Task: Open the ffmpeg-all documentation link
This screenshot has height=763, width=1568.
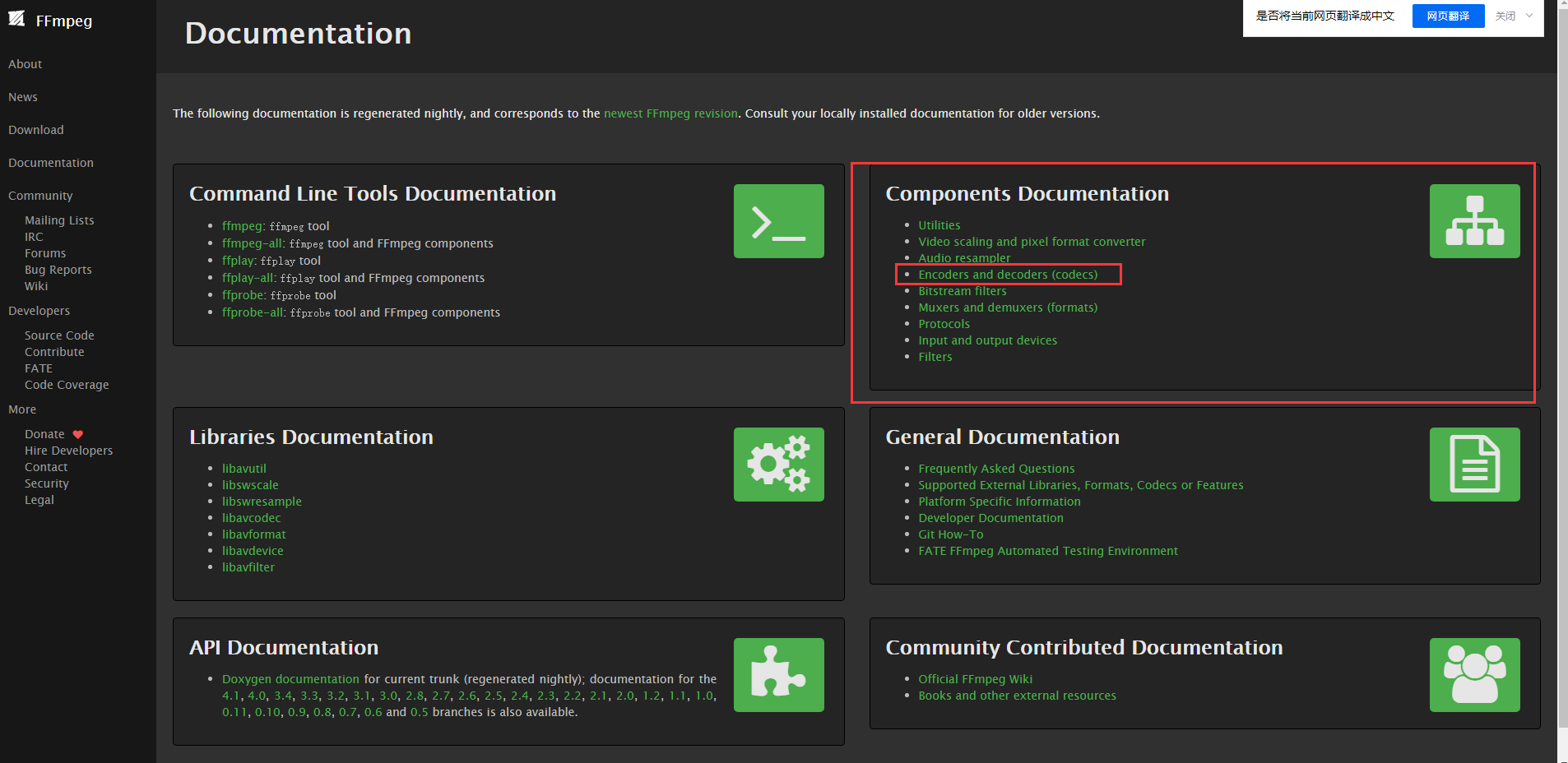Action: pyautogui.click(x=253, y=243)
